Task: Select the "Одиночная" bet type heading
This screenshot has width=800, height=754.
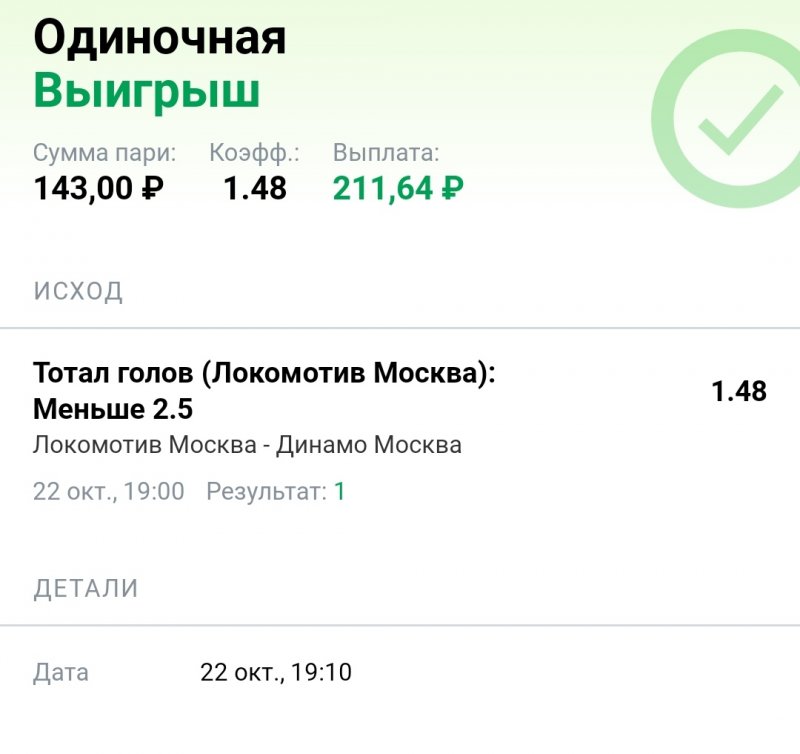Action: tap(160, 38)
